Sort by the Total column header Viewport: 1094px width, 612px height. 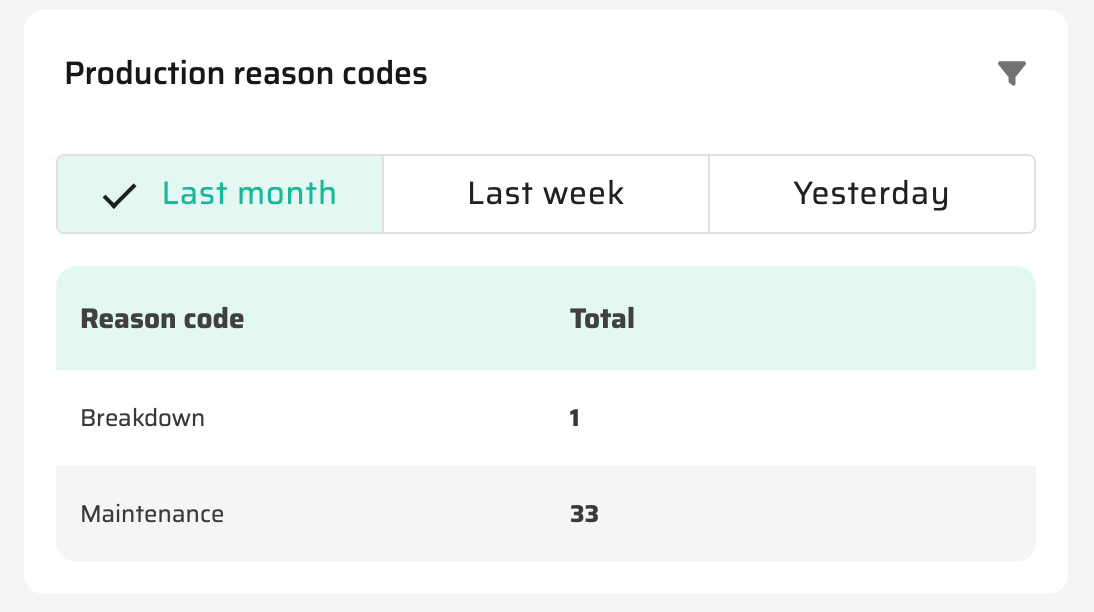tap(602, 319)
